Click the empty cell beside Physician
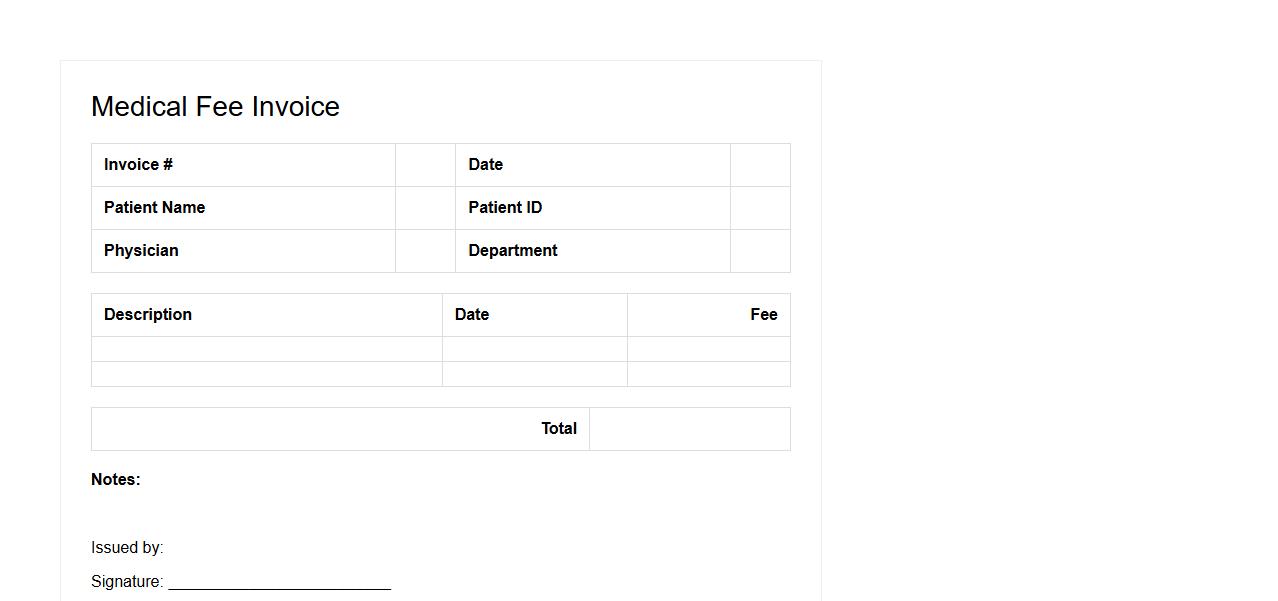1278x601 pixels. click(x=425, y=251)
